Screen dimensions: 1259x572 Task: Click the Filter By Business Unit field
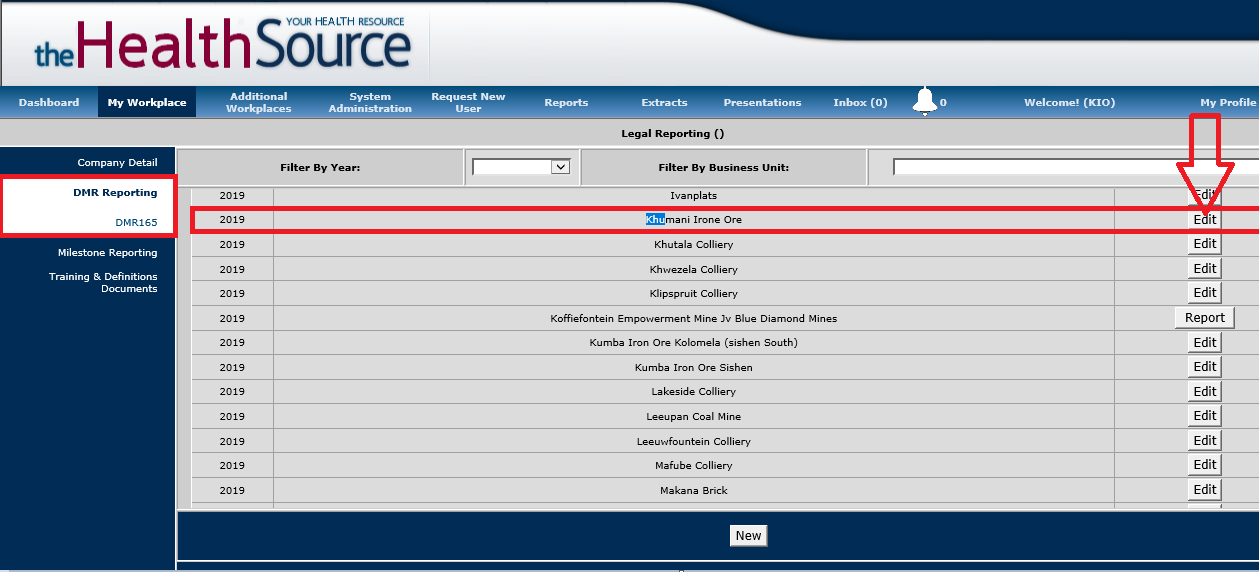1075,167
